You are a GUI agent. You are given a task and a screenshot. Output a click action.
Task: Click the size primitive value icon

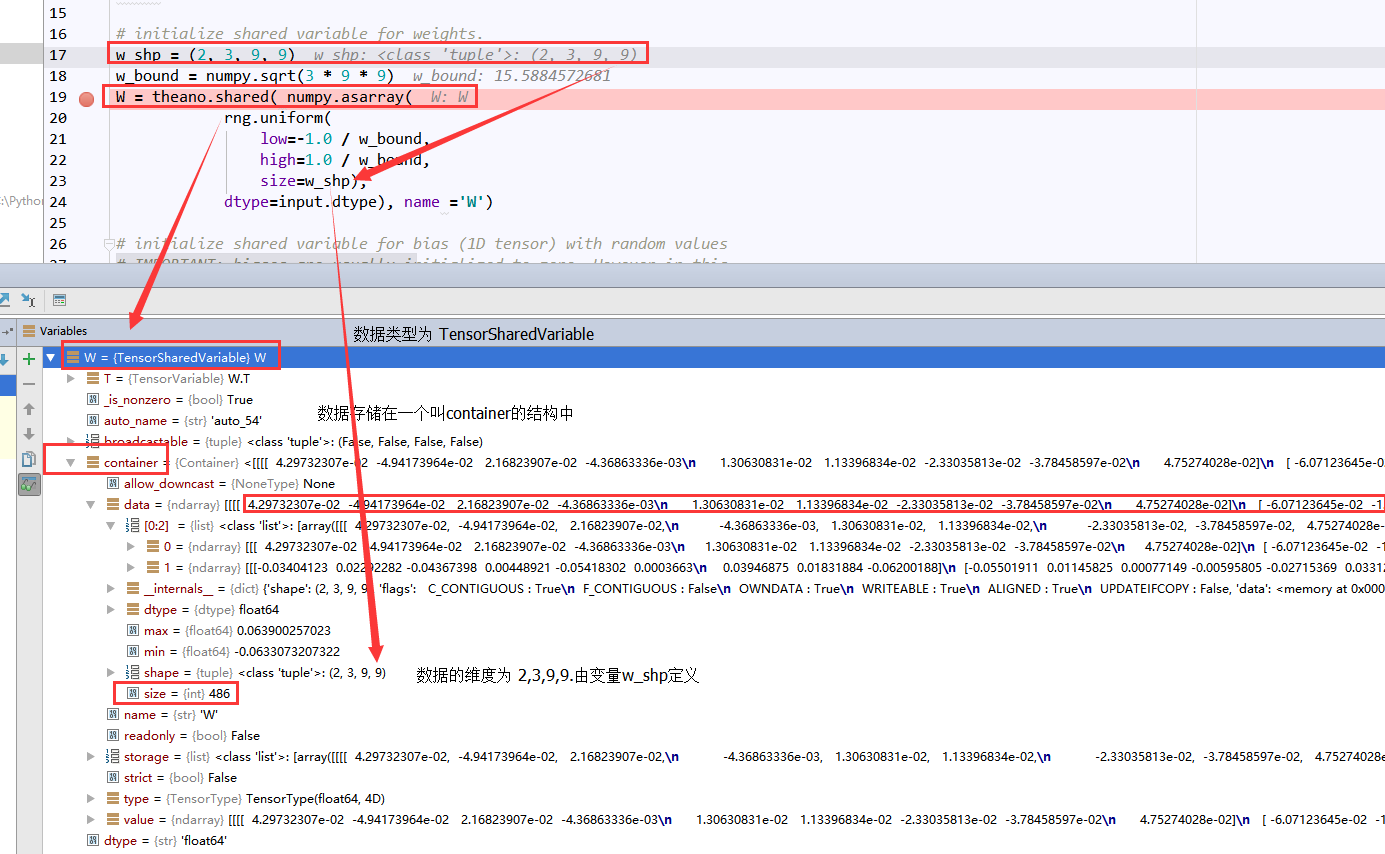[x=133, y=693]
